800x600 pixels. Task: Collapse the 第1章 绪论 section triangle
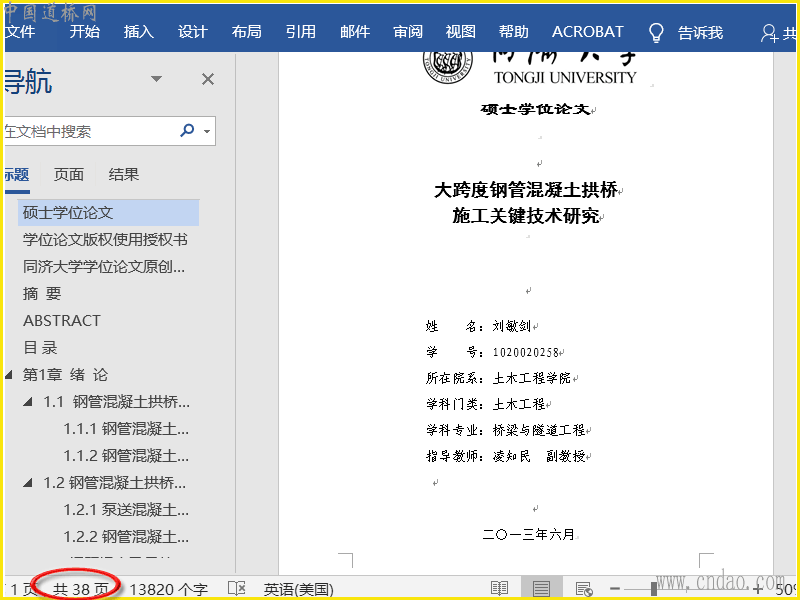[9, 375]
